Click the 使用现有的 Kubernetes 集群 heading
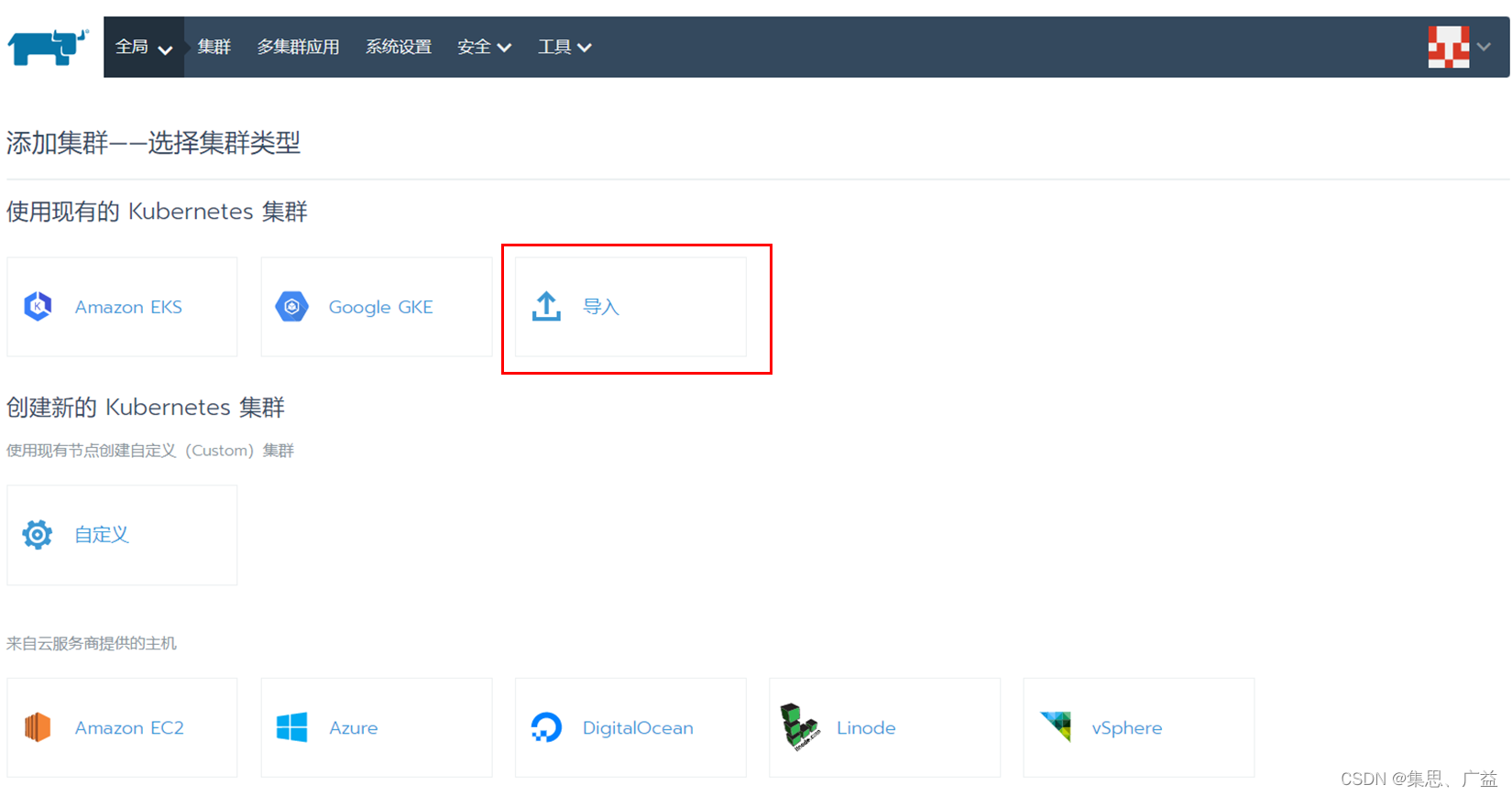 (157, 212)
